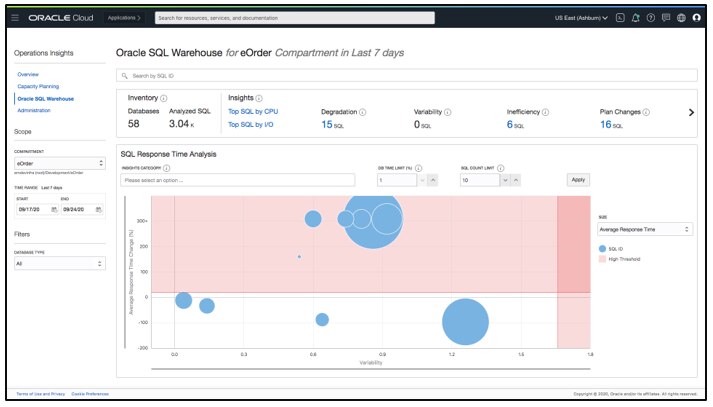Open the Top SQL by CPU link
The width and height of the screenshot is (713, 407).
pos(253,111)
